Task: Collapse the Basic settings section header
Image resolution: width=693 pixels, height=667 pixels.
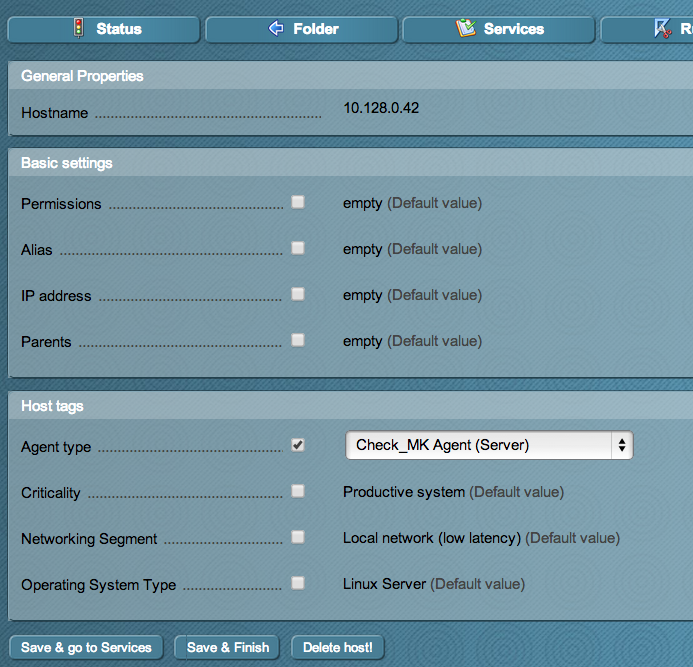Action: 350,163
